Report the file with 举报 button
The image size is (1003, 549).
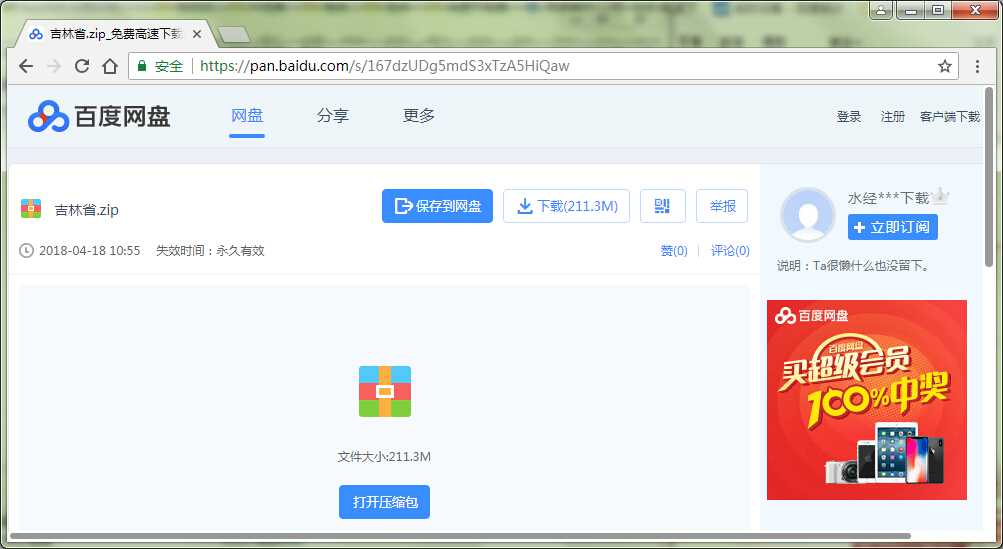[x=722, y=206]
